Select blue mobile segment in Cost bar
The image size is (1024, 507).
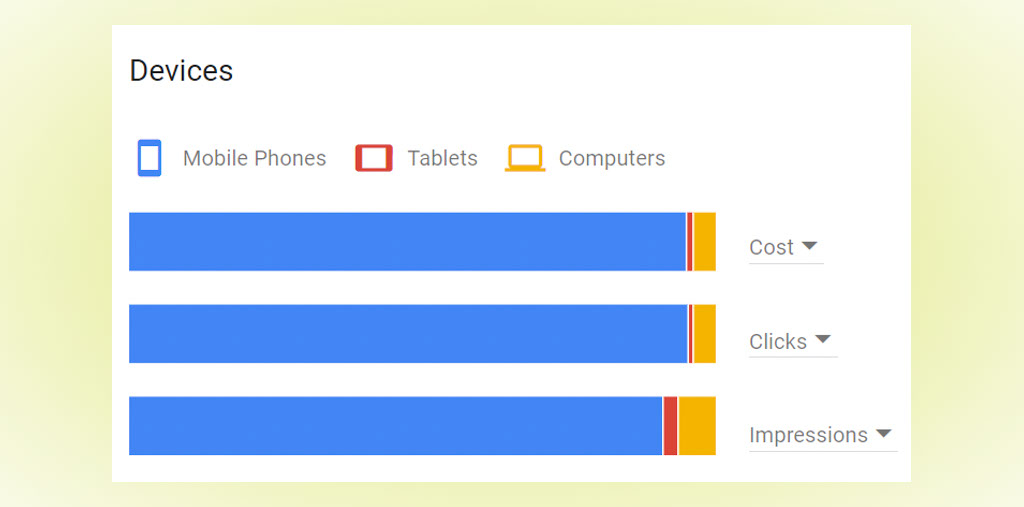(408, 242)
